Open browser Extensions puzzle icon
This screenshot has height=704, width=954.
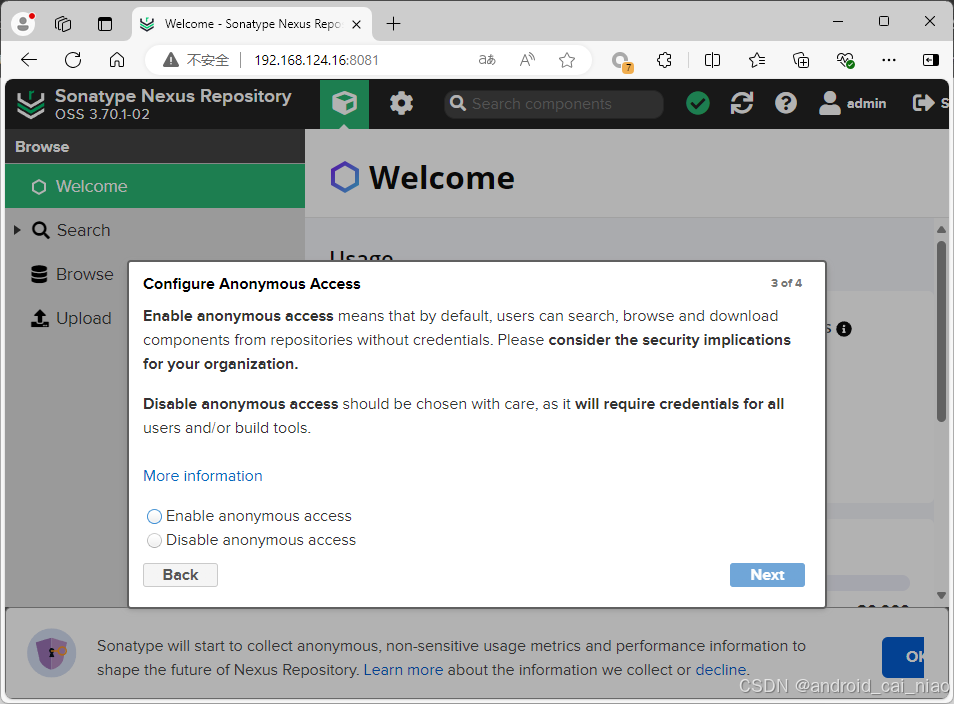click(x=664, y=60)
